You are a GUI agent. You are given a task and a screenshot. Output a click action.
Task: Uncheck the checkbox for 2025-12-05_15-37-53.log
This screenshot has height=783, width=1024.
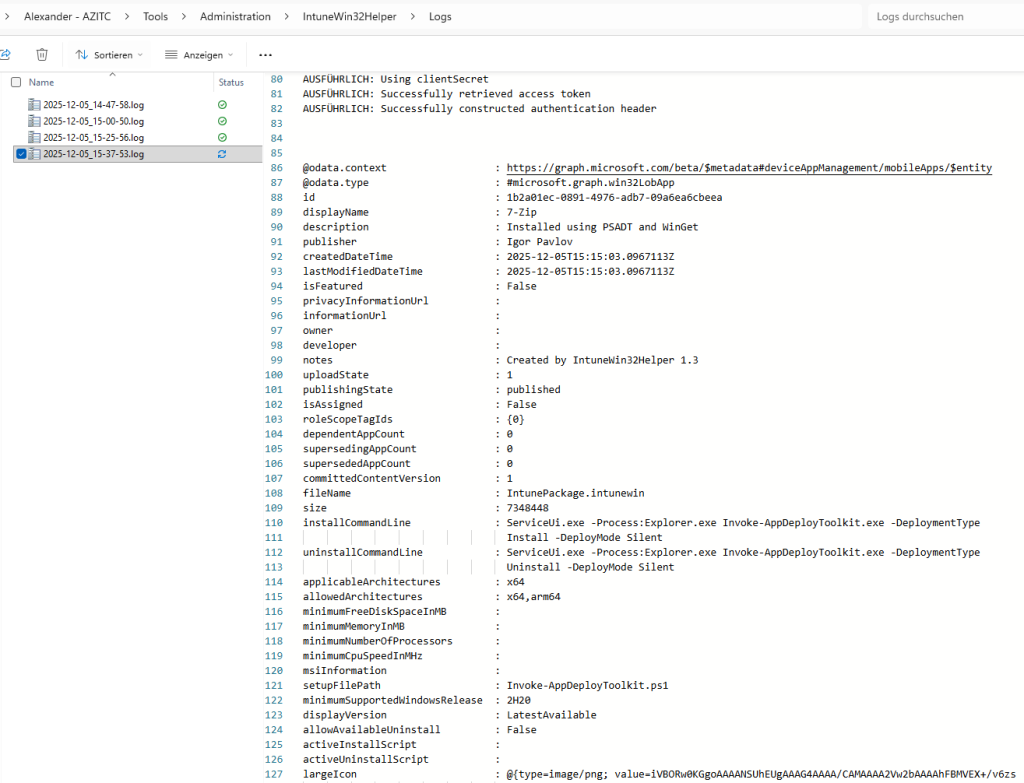[x=21, y=154]
